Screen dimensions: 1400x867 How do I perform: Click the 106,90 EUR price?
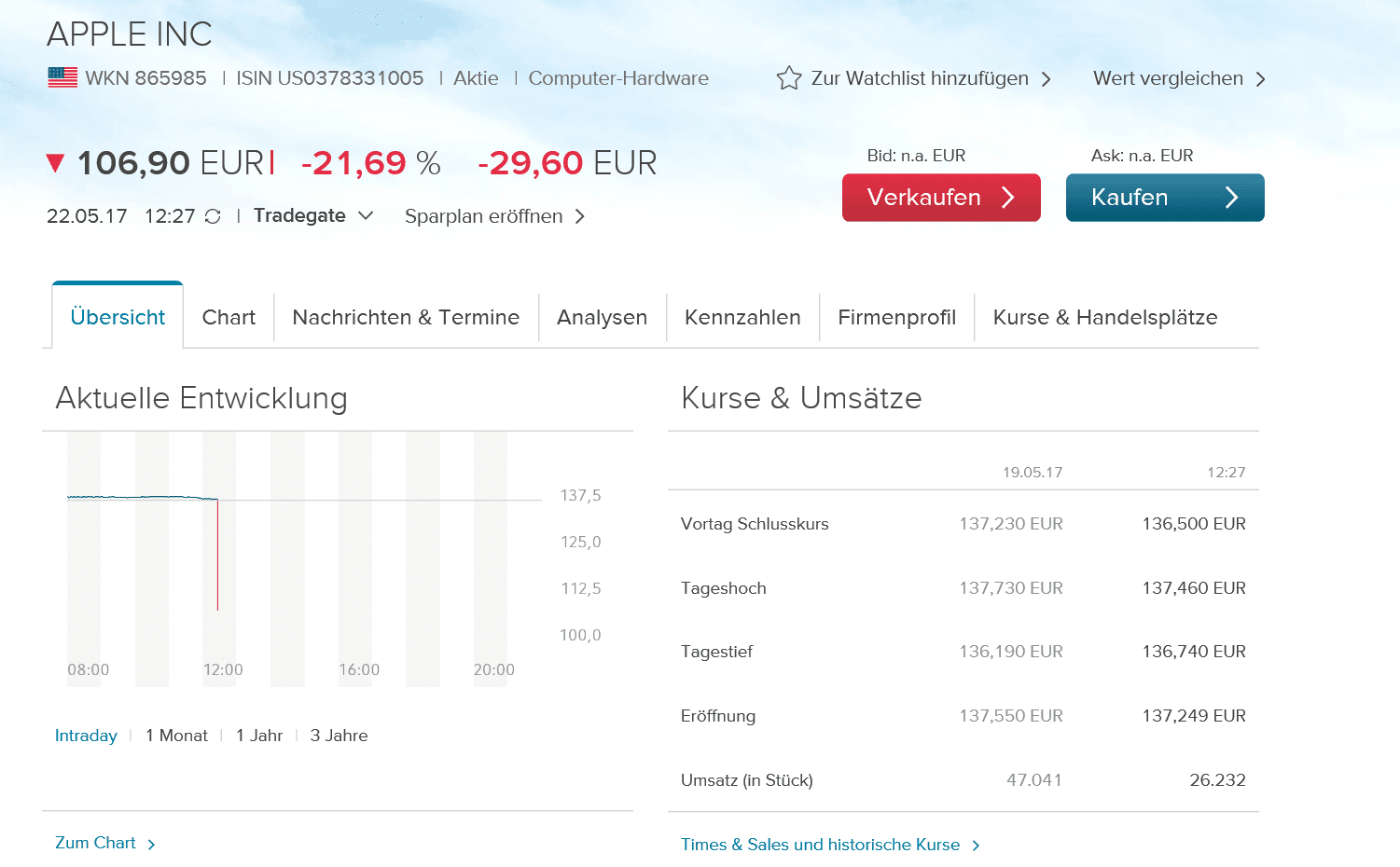pyautogui.click(x=172, y=163)
